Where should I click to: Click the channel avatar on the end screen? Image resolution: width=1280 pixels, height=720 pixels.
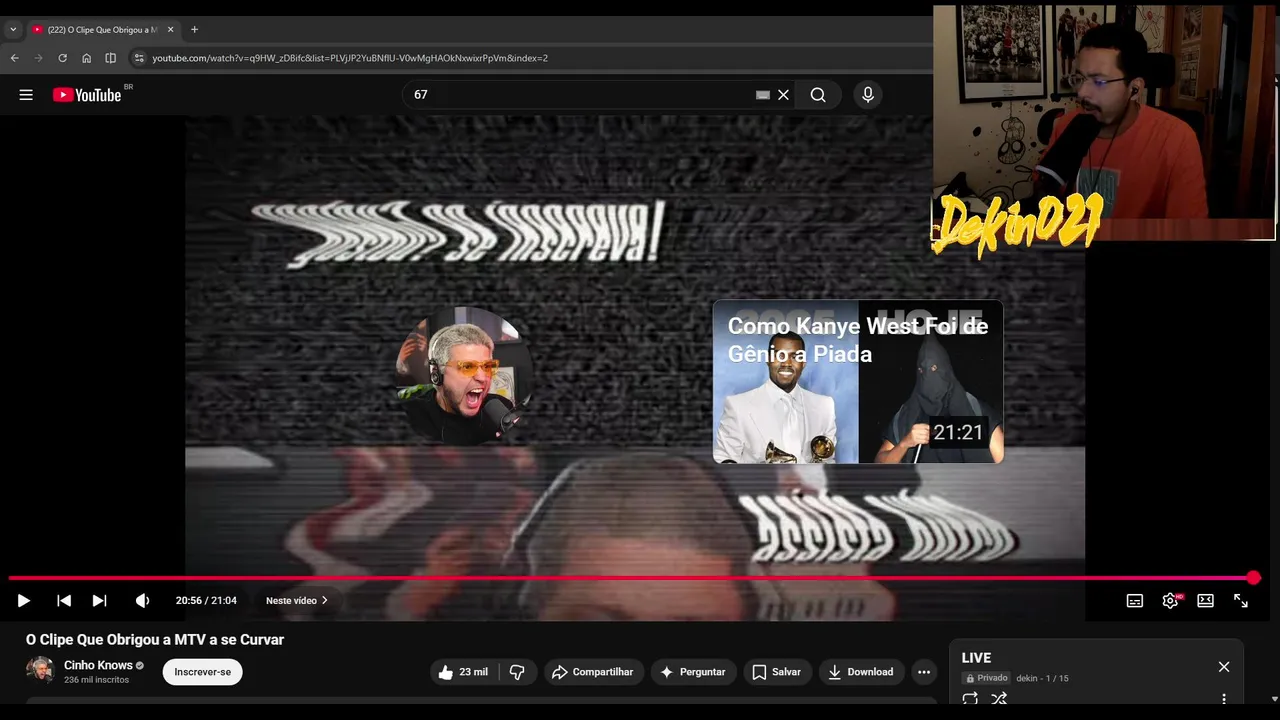pyautogui.click(x=463, y=376)
